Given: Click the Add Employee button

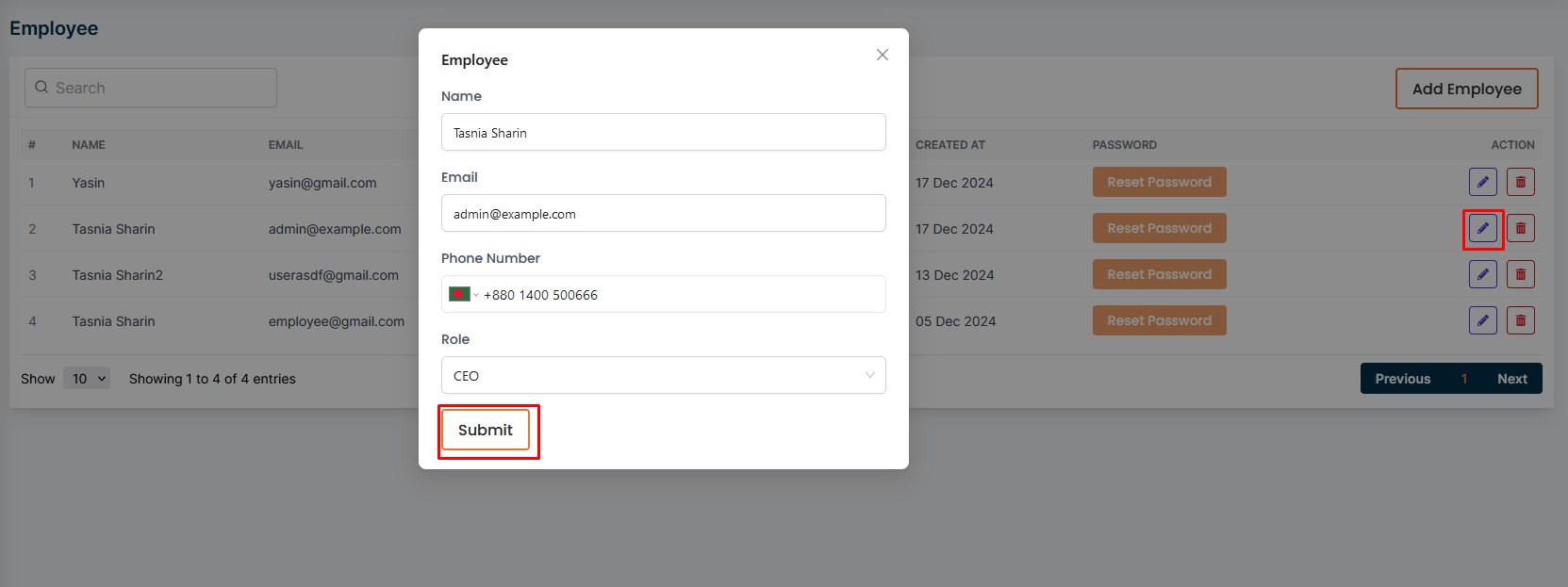Looking at the screenshot, I should pyautogui.click(x=1466, y=89).
